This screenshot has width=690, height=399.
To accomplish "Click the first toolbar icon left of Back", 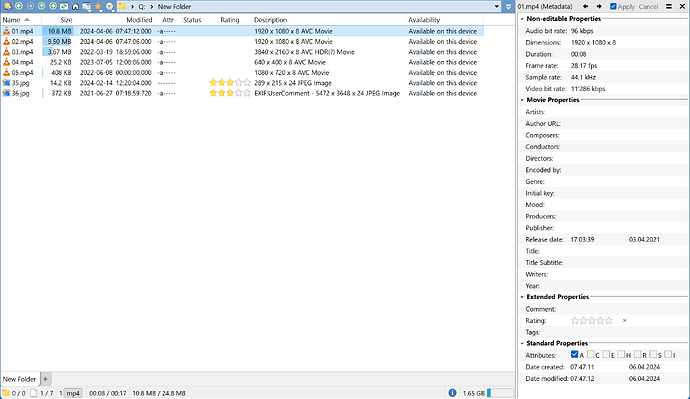I will coord(7,7).
